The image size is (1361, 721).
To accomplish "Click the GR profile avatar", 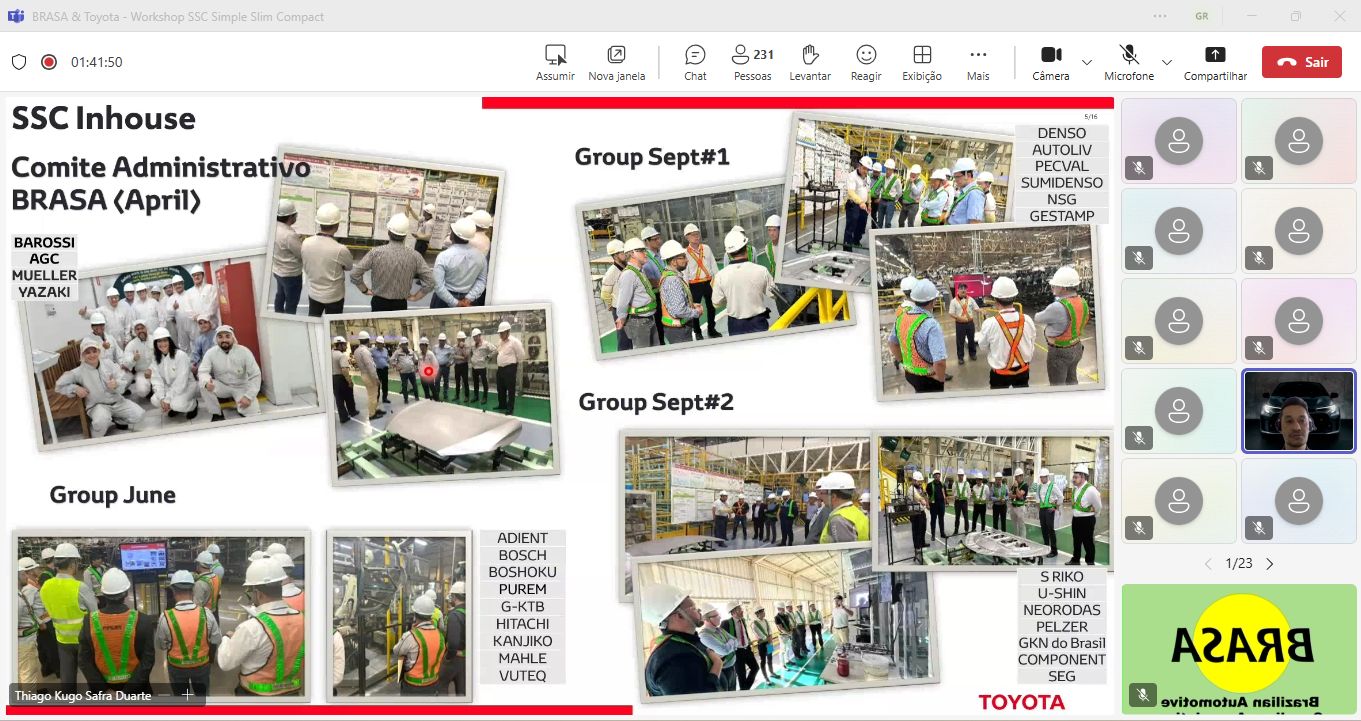I will tap(1201, 16).
